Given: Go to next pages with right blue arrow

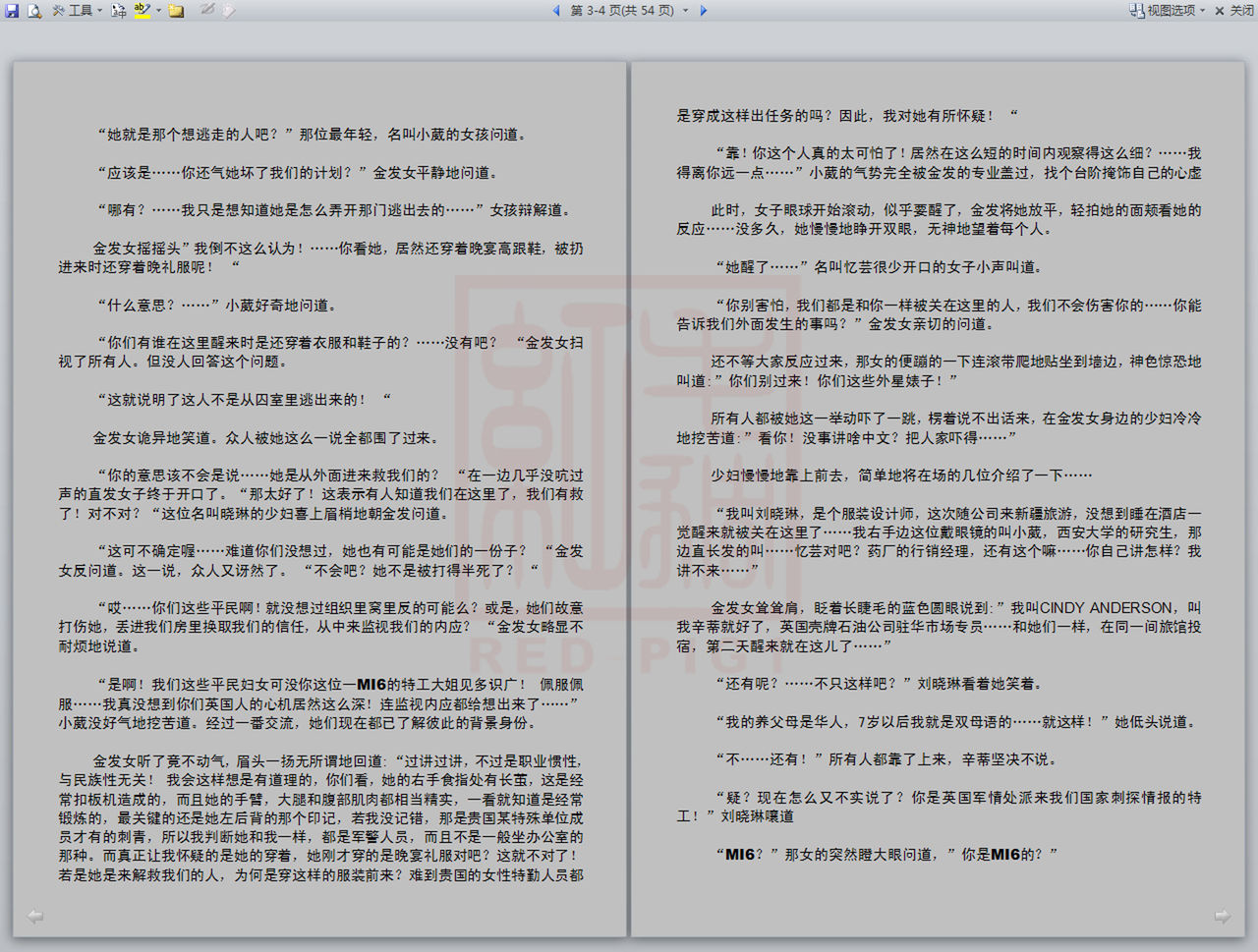Looking at the screenshot, I should (x=704, y=11).
